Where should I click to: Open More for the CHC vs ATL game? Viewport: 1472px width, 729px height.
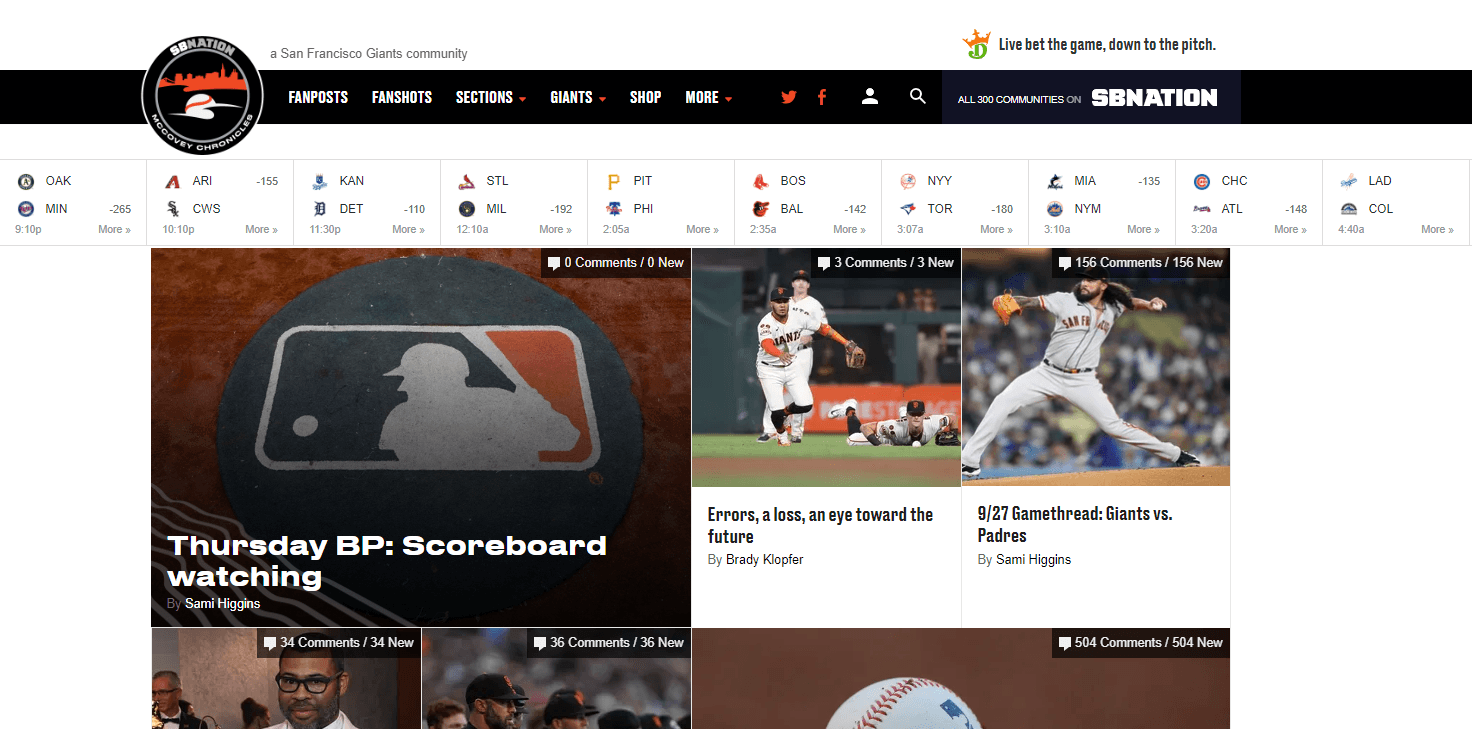[1291, 230]
